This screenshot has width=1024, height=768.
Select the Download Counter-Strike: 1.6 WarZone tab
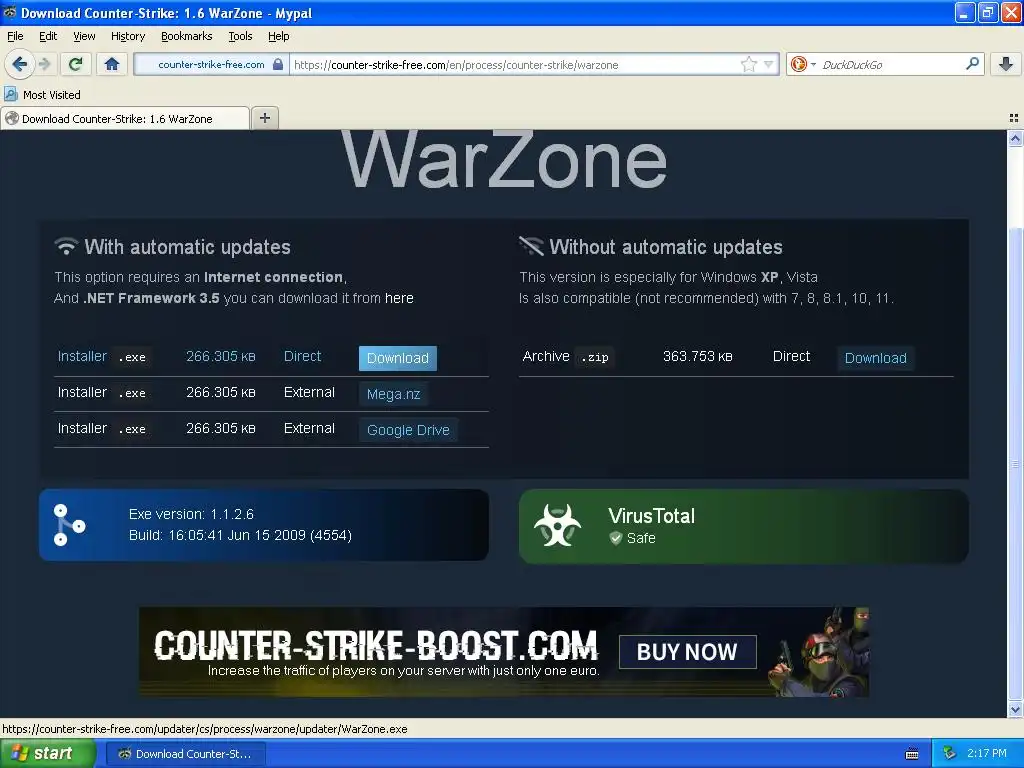(125, 118)
